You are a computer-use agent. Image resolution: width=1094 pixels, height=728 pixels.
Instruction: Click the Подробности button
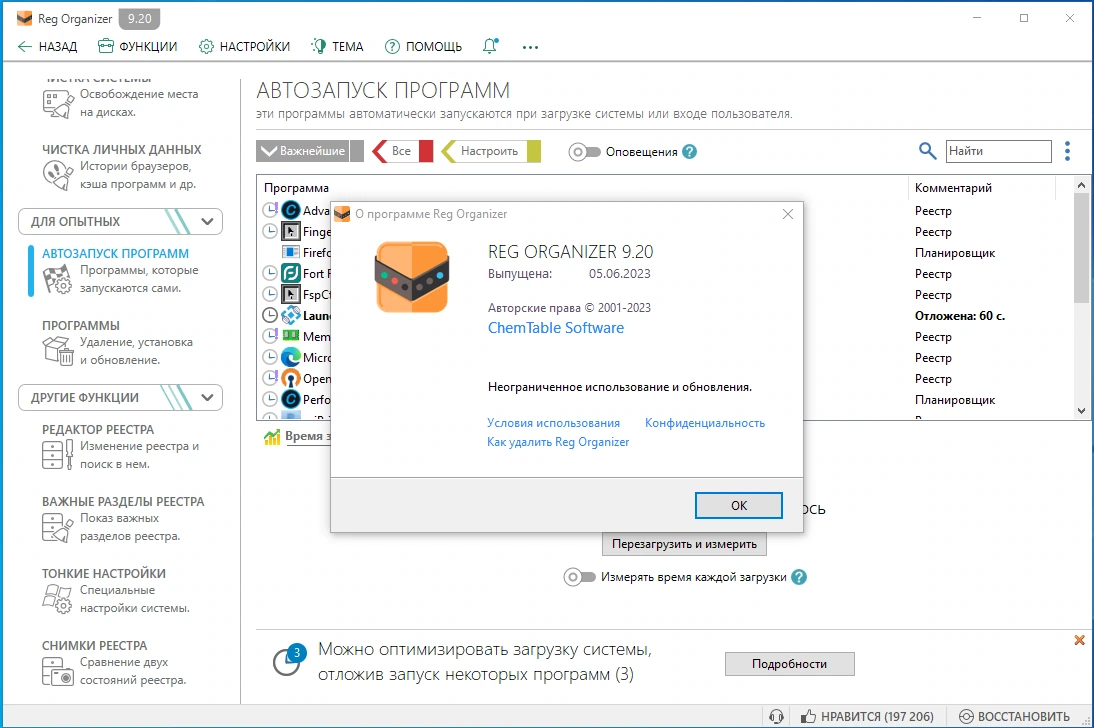coord(789,664)
